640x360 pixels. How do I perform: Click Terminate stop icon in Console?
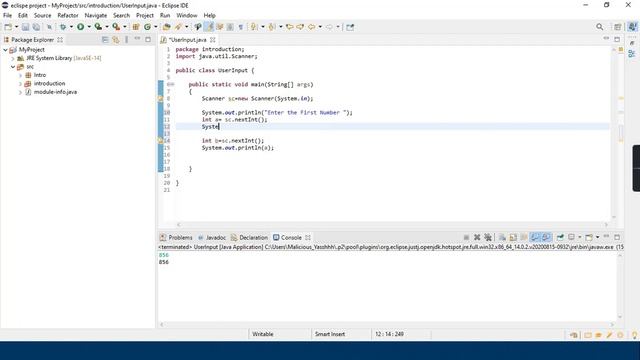coord(466,237)
